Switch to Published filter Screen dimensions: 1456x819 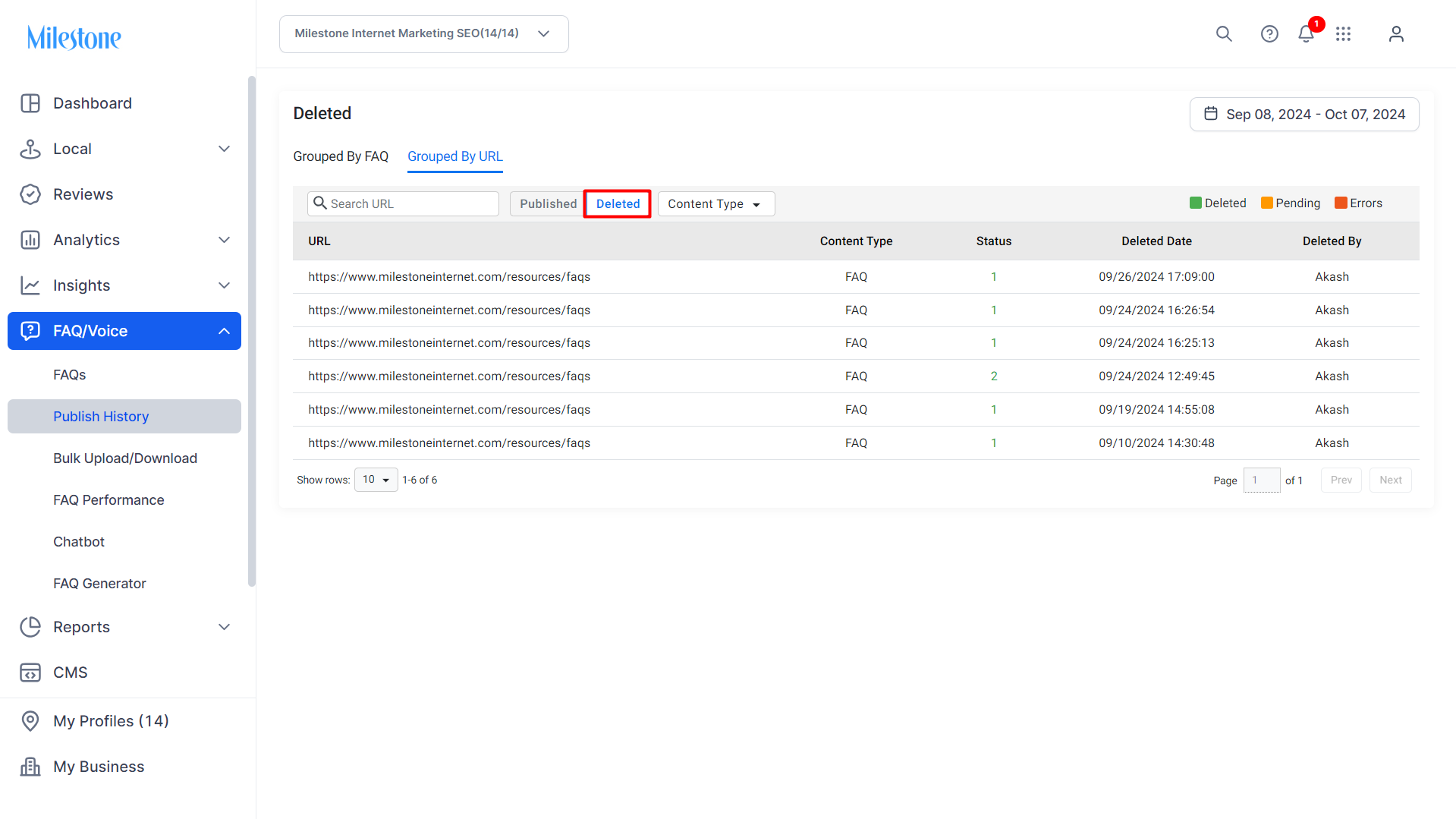point(548,204)
